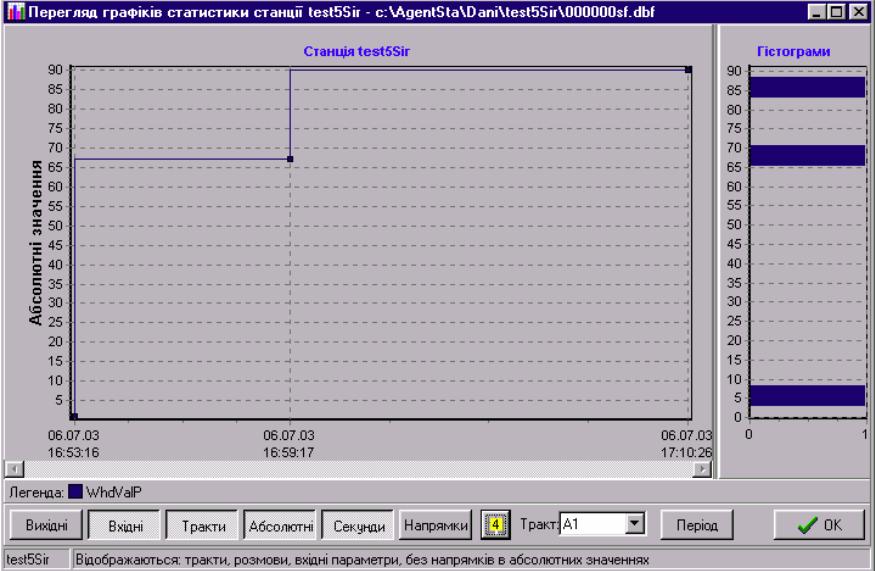The width and height of the screenshot is (875, 571).
Task: Toggle the Секунди button
Action: tap(358, 525)
